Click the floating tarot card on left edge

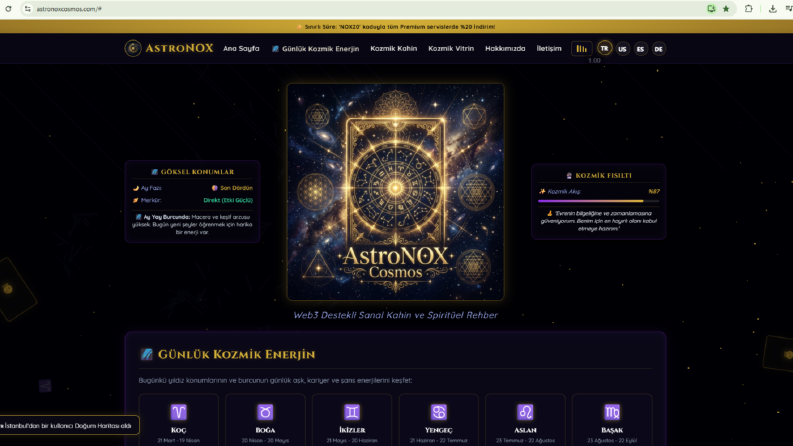[x=15, y=289]
